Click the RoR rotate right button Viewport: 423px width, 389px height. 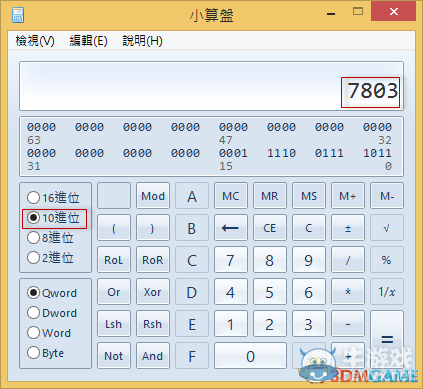153,260
